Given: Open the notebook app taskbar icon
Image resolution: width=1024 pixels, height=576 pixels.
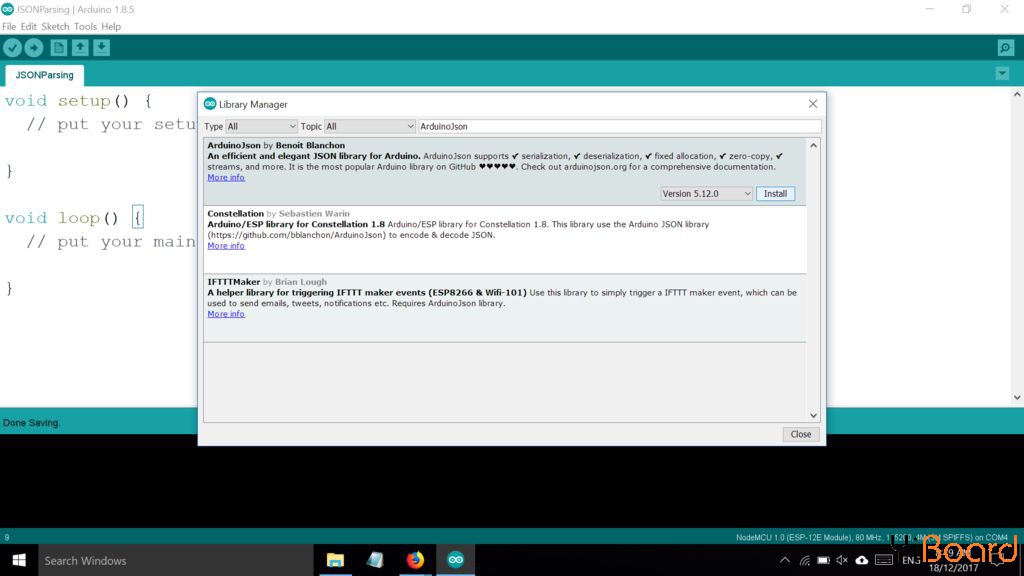Looking at the screenshot, I should click(x=375, y=560).
